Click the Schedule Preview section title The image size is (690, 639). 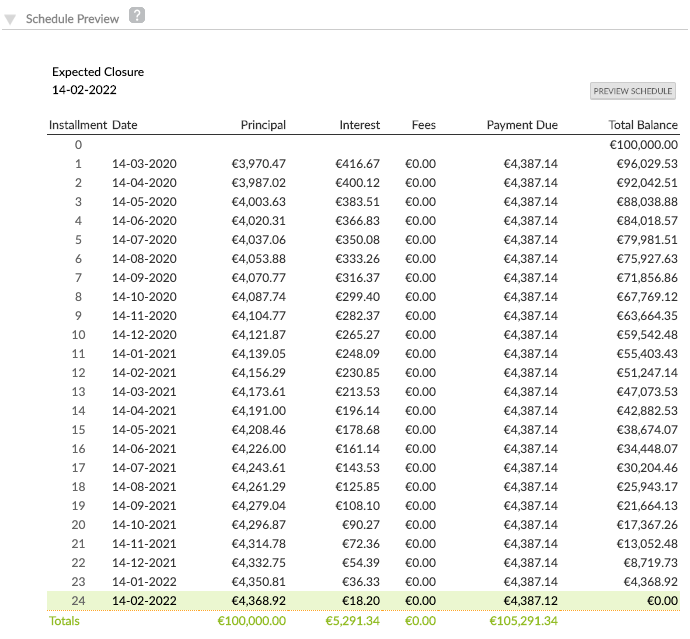pos(72,19)
